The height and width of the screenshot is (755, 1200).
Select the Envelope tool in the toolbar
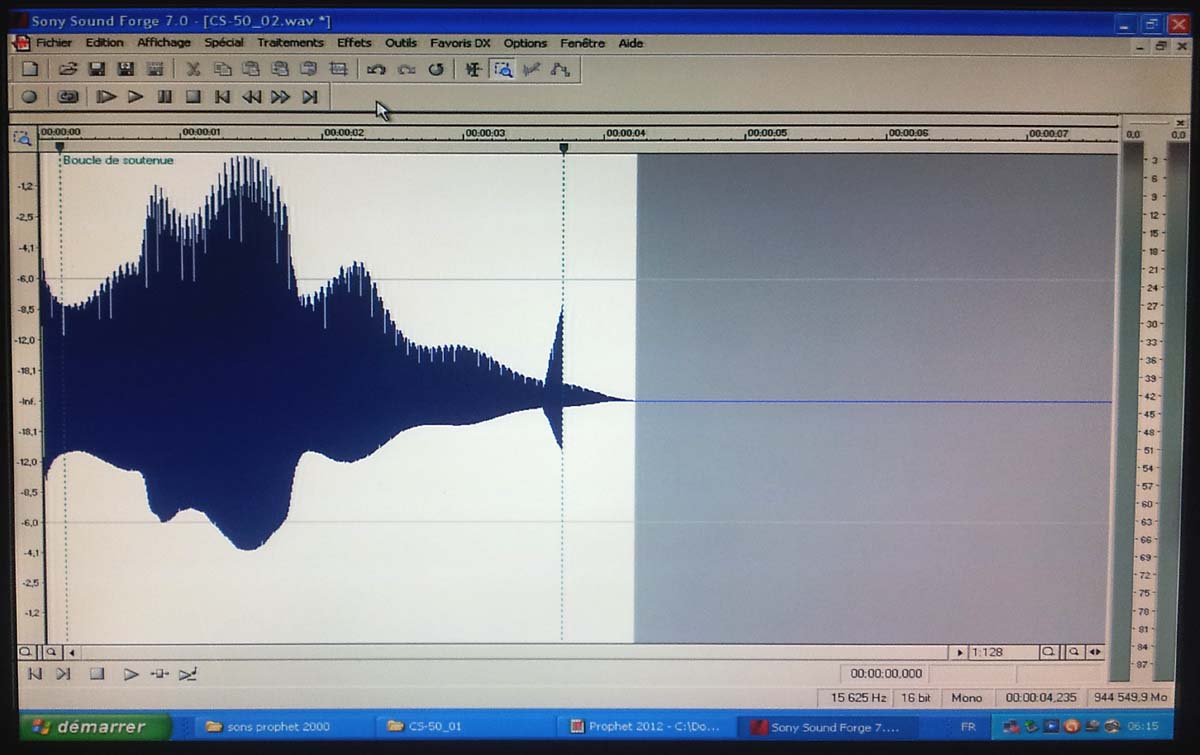pyautogui.click(x=560, y=69)
